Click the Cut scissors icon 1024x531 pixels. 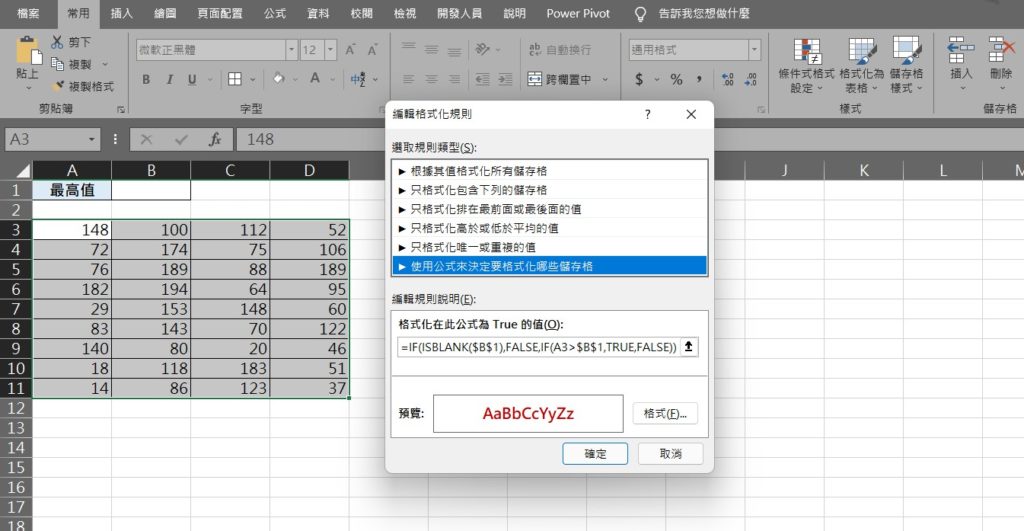click(57, 42)
